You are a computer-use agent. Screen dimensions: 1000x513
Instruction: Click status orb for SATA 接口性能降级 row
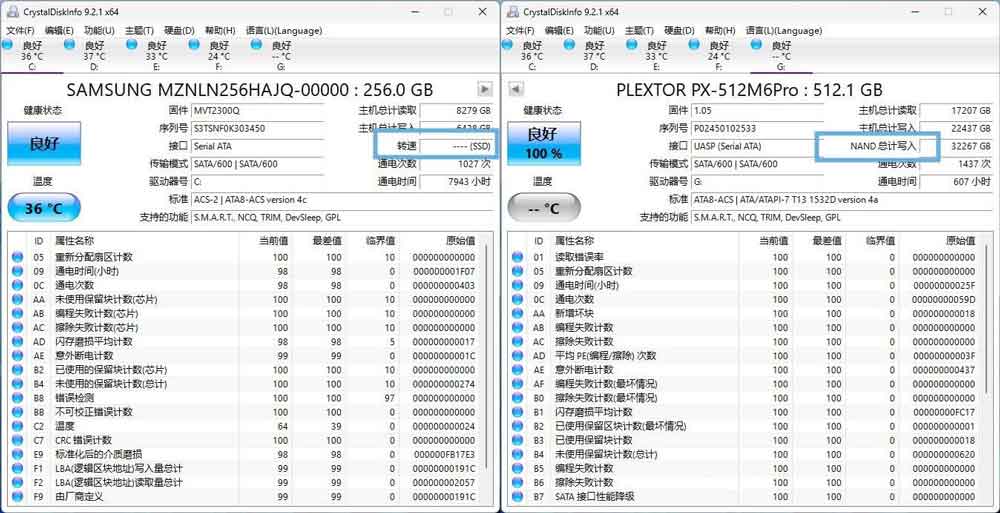[x=517, y=496]
